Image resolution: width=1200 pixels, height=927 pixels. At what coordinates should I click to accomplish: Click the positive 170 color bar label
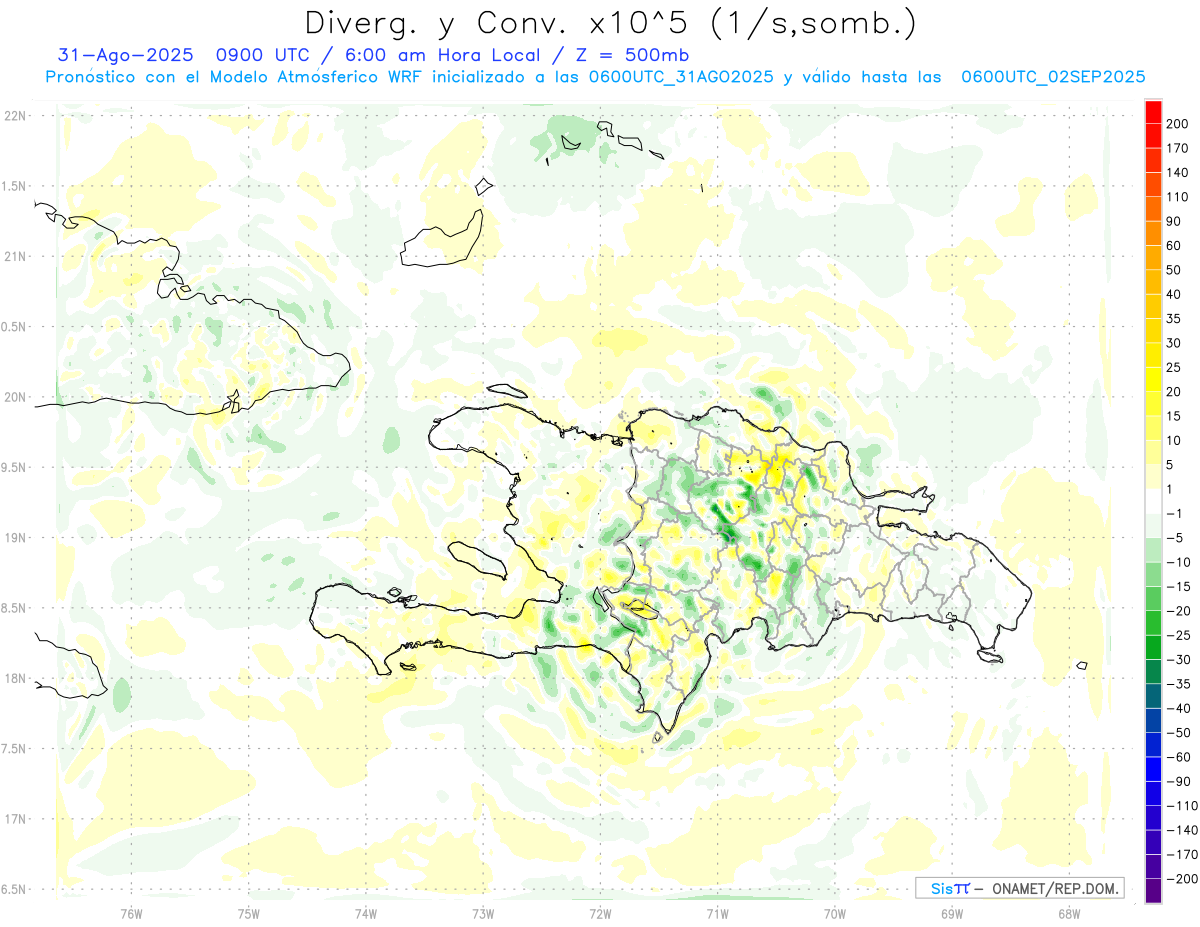click(x=1178, y=148)
